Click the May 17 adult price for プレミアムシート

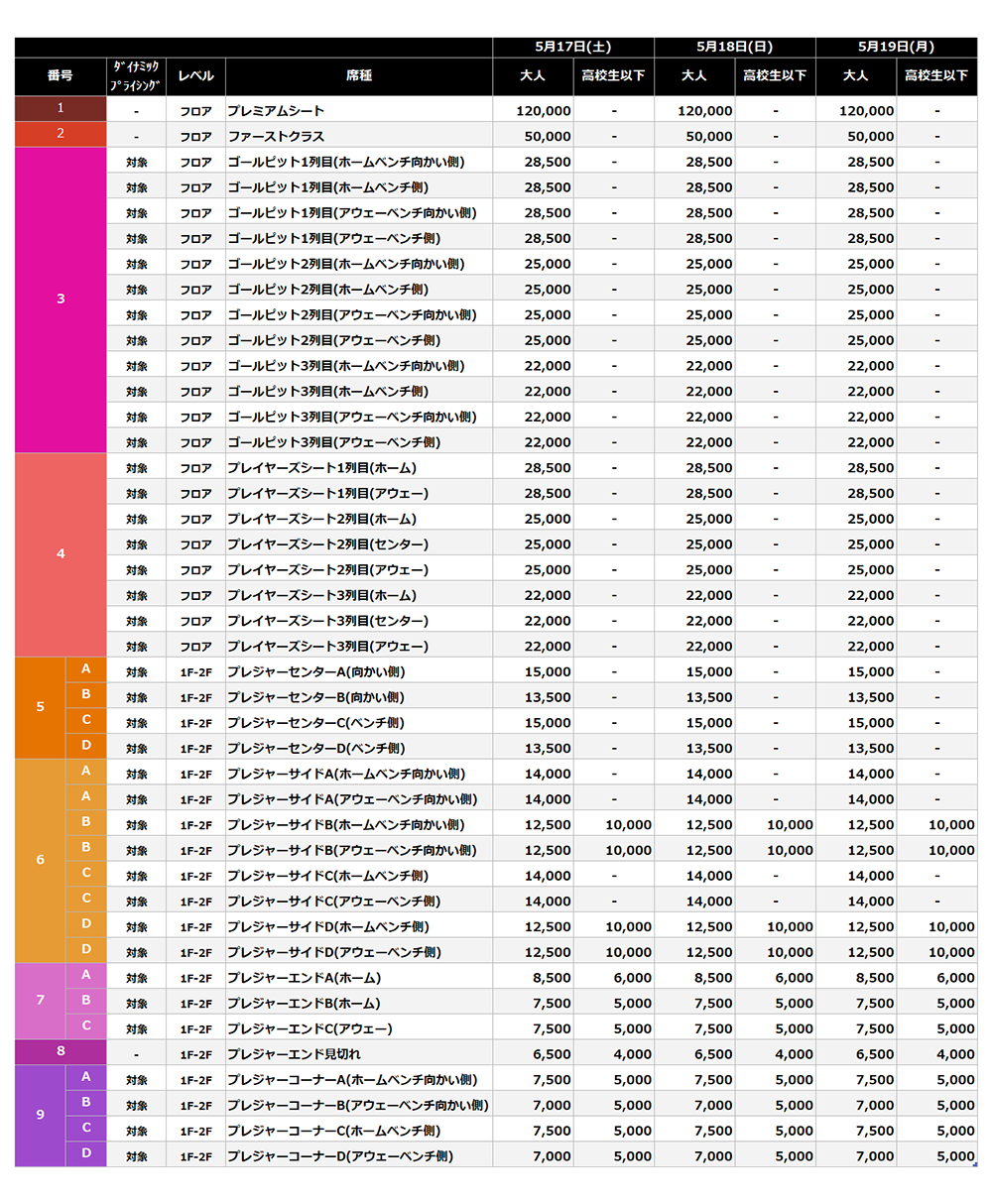pos(544,111)
